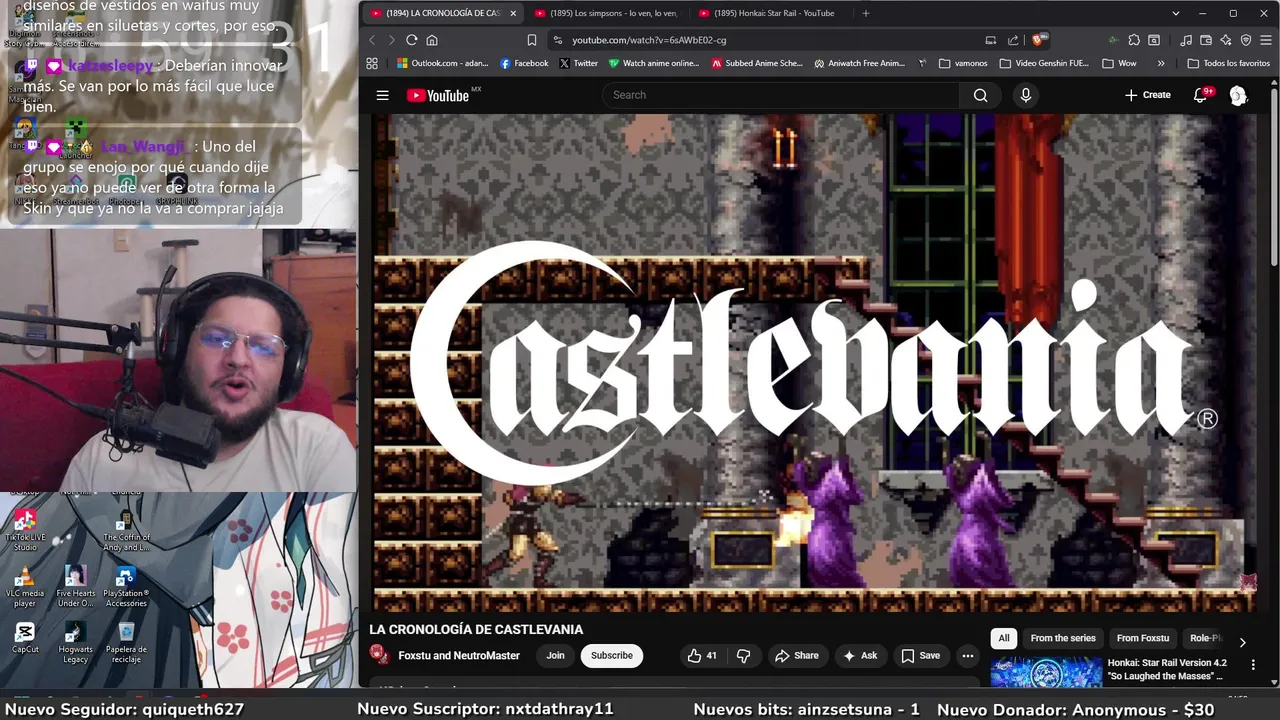Open the YouTube account avatar menu
The width and height of the screenshot is (1280, 720).
(x=1238, y=95)
